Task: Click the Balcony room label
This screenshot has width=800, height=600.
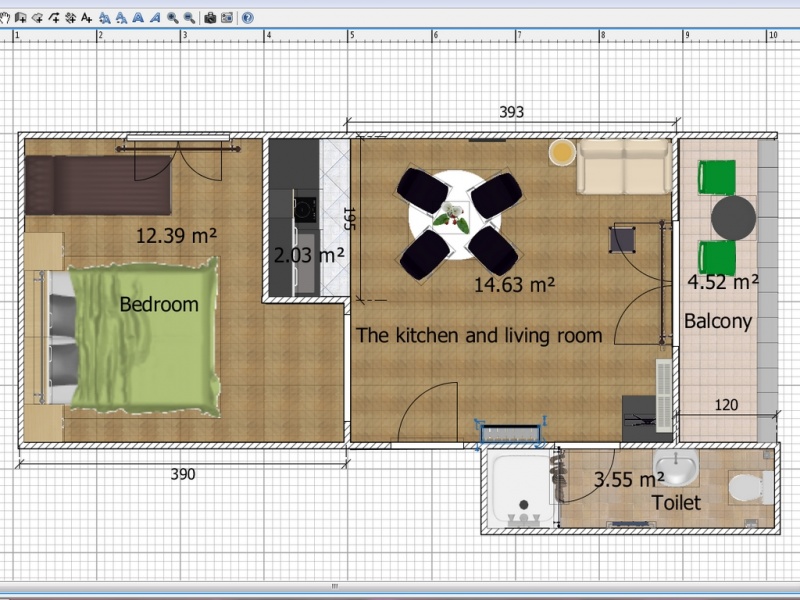Action: pos(718,321)
